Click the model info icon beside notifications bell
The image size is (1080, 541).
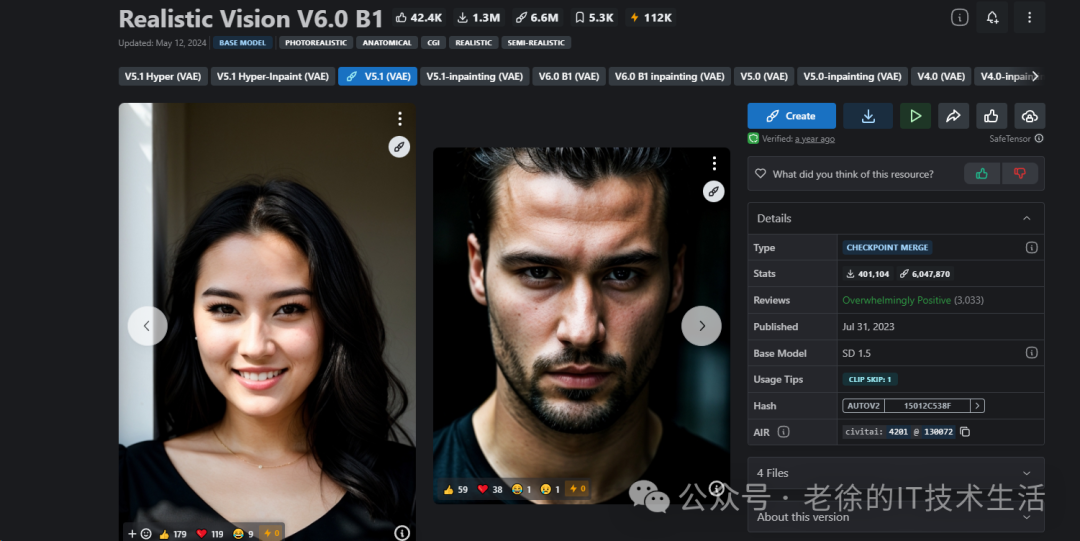coord(959,17)
